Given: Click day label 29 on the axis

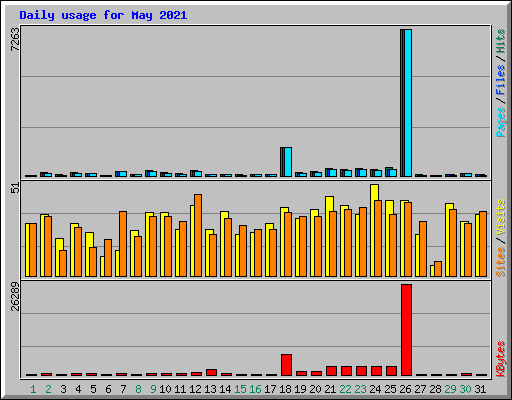Looking at the screenshot, I should click(450, 389).
